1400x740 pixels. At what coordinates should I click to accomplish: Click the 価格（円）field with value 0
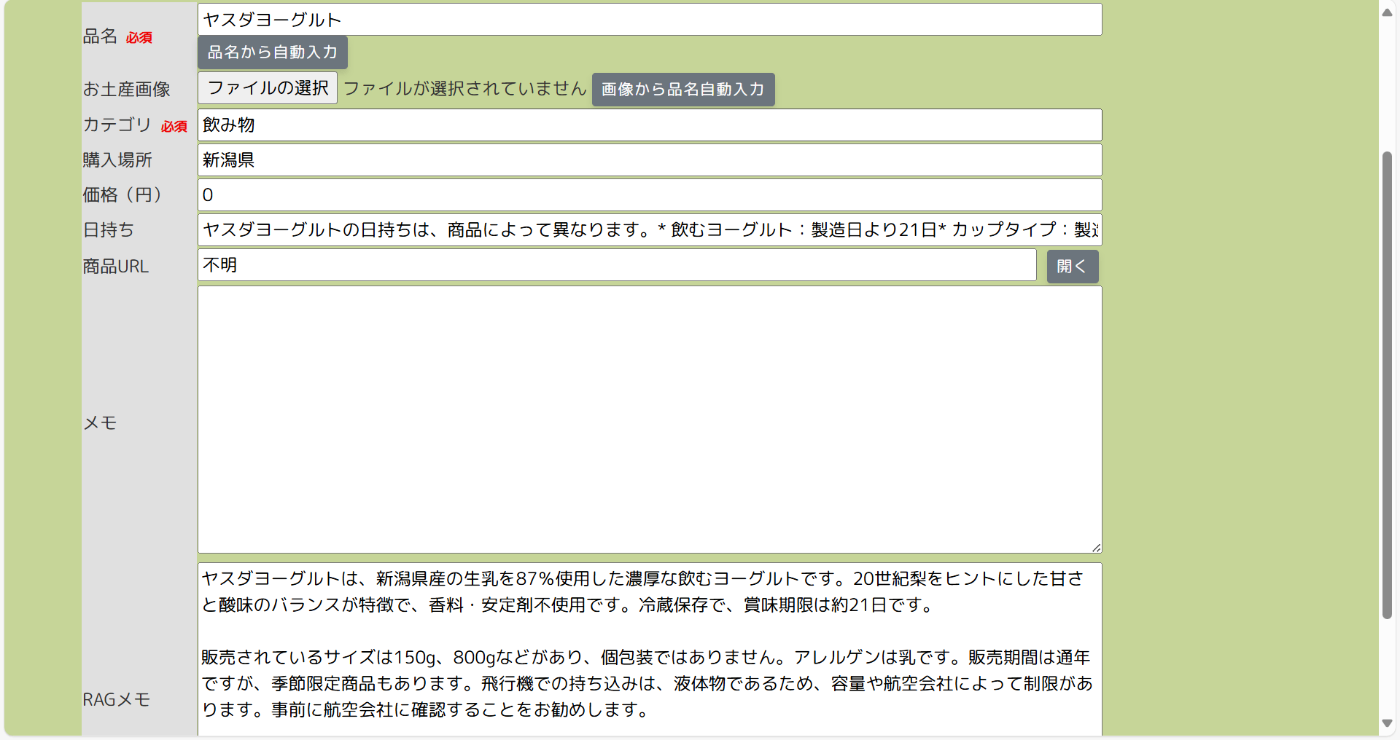(x=649, y=195)
